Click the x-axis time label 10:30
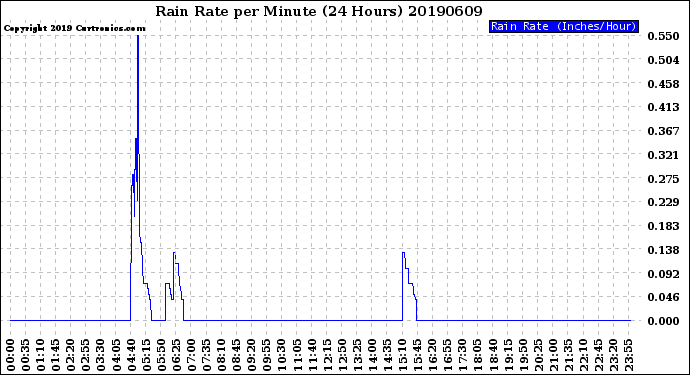 point(282,355)
